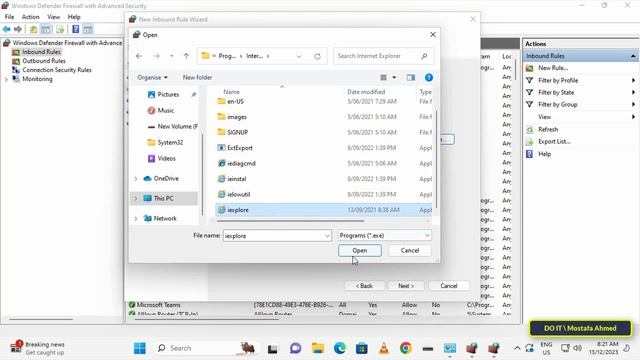Expand the This PC node
The width and height of the screenshot is (640, 360).
136,198
